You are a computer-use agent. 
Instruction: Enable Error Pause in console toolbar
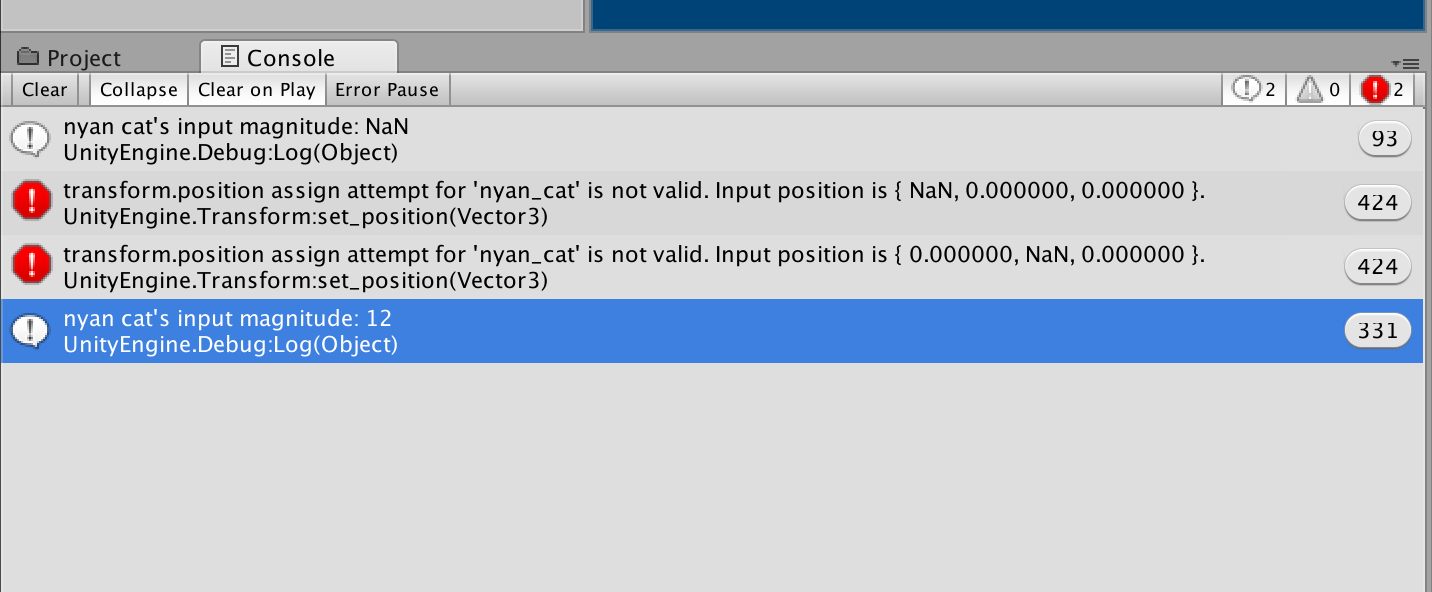(387, 90)
